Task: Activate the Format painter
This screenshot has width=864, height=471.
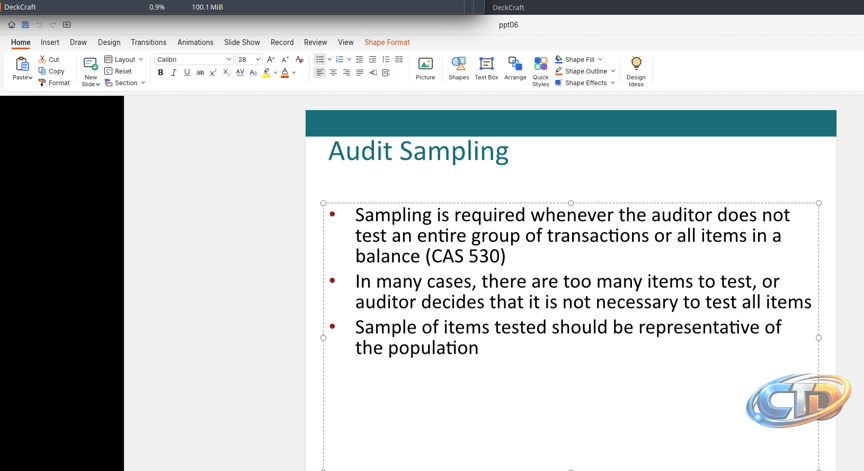Action: coord(54,83)
